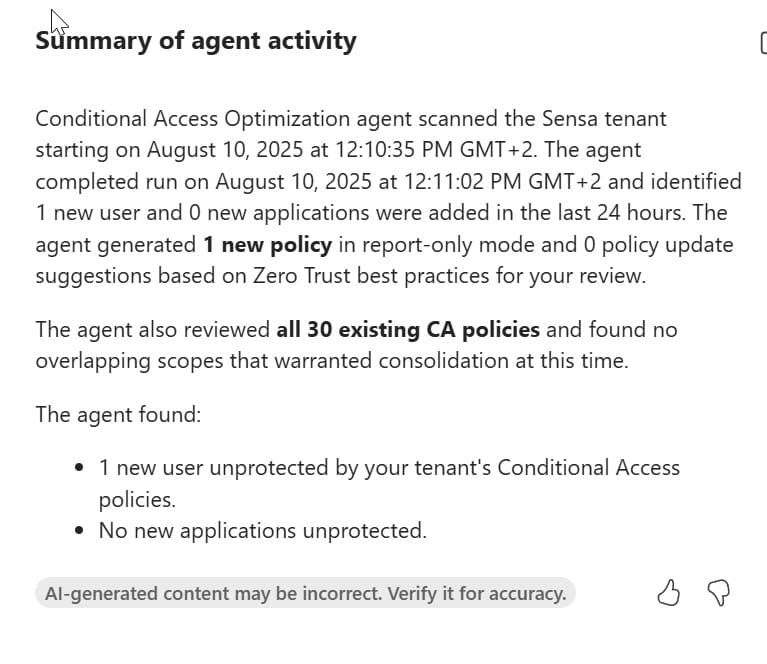The height and width of the screenshot is (664, 767).
Task: Click the "No new applications unprotected" bullet item
Action: (x=262, y=531)
